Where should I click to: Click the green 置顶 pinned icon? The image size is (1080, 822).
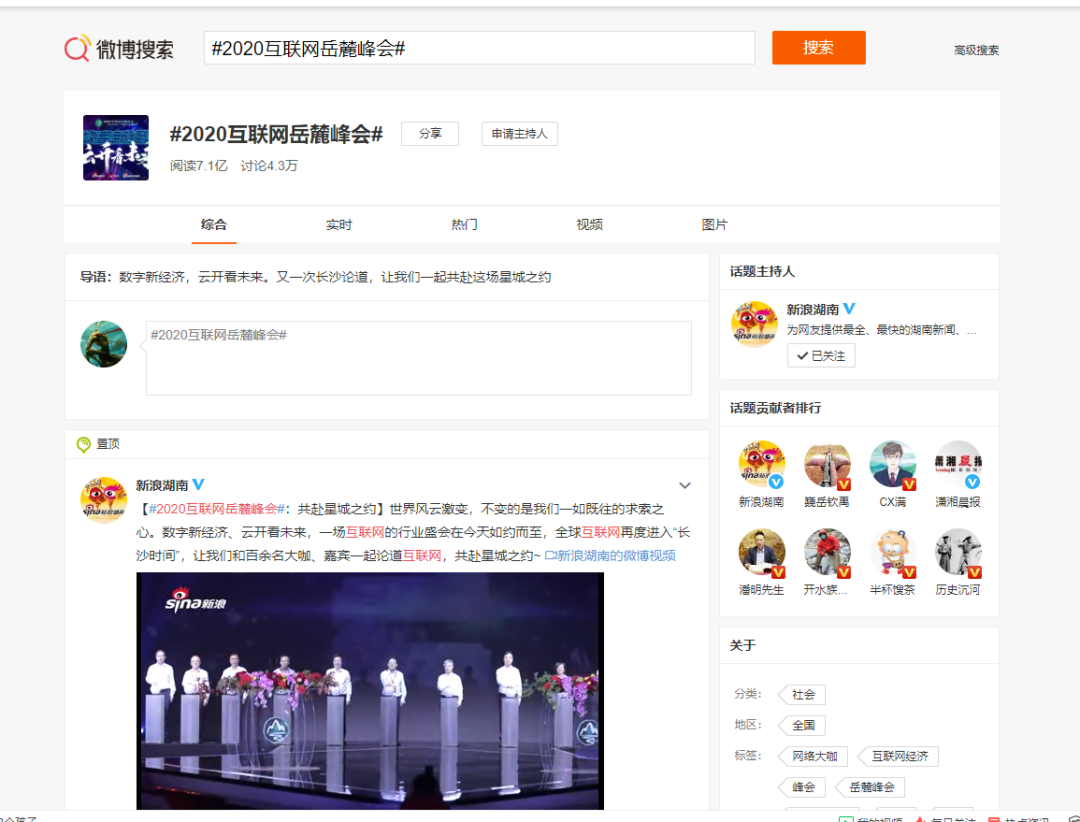click(83, 444)
